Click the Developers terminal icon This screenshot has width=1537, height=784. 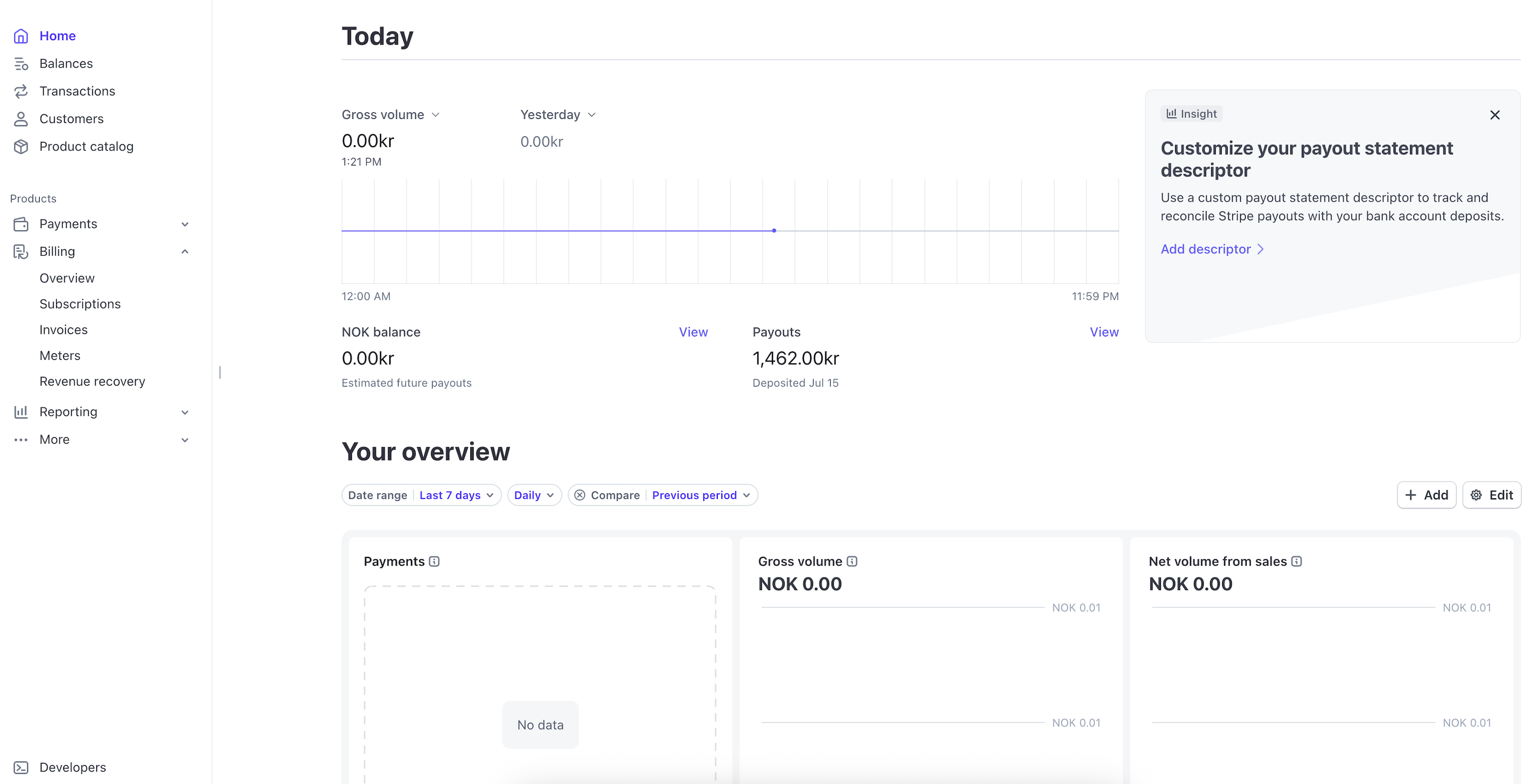tap(21, 767)
